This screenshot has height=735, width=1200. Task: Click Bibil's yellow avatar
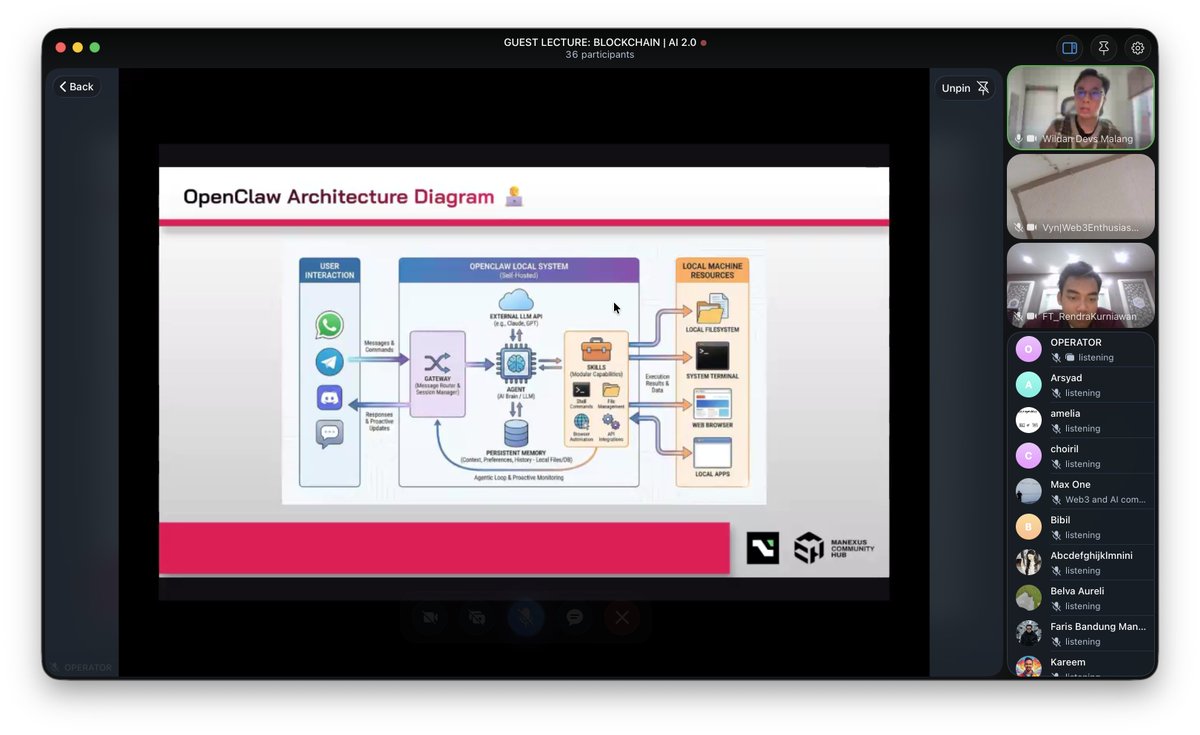tap(1028, 527)
